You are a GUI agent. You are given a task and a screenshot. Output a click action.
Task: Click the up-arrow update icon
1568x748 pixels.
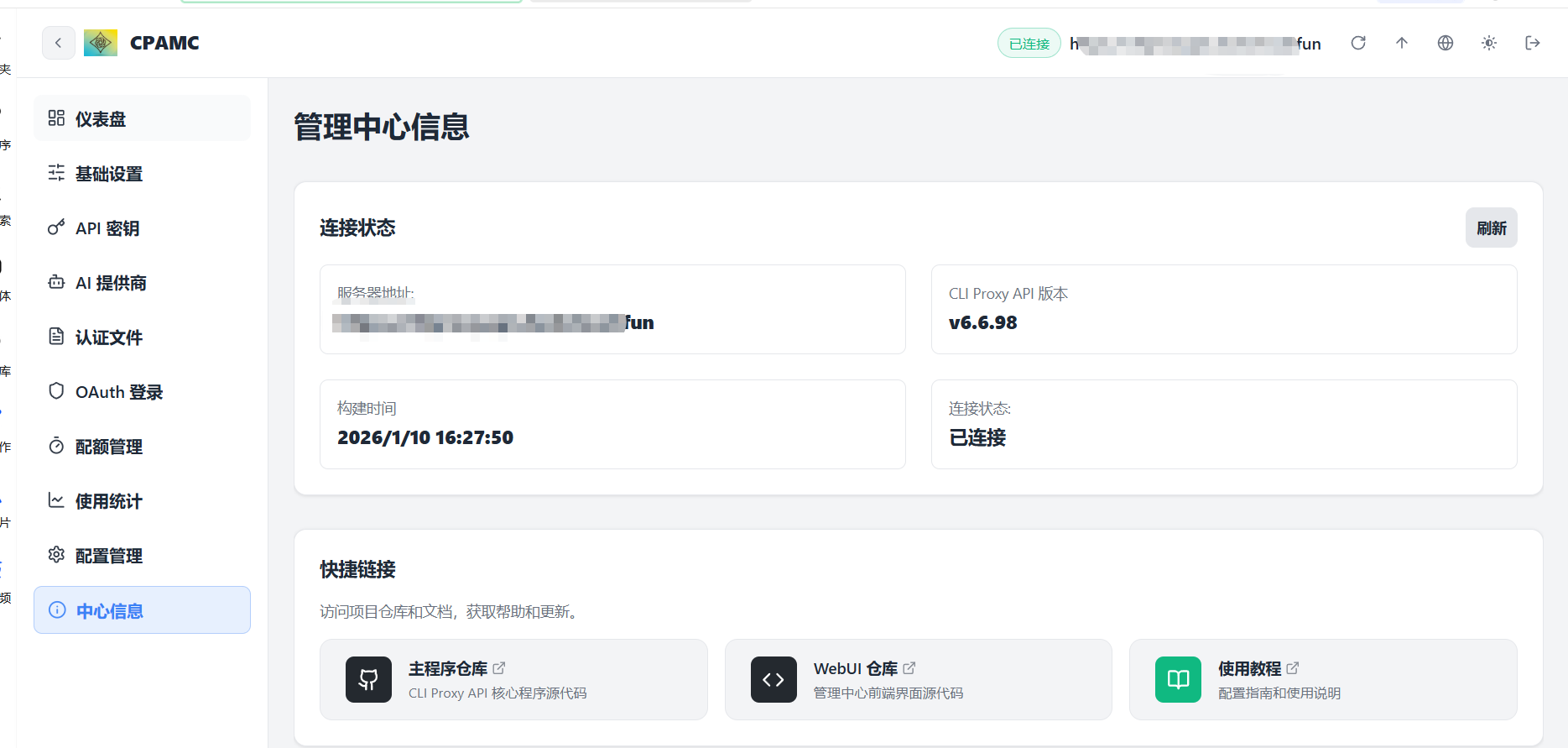[x=1402, y=43]
